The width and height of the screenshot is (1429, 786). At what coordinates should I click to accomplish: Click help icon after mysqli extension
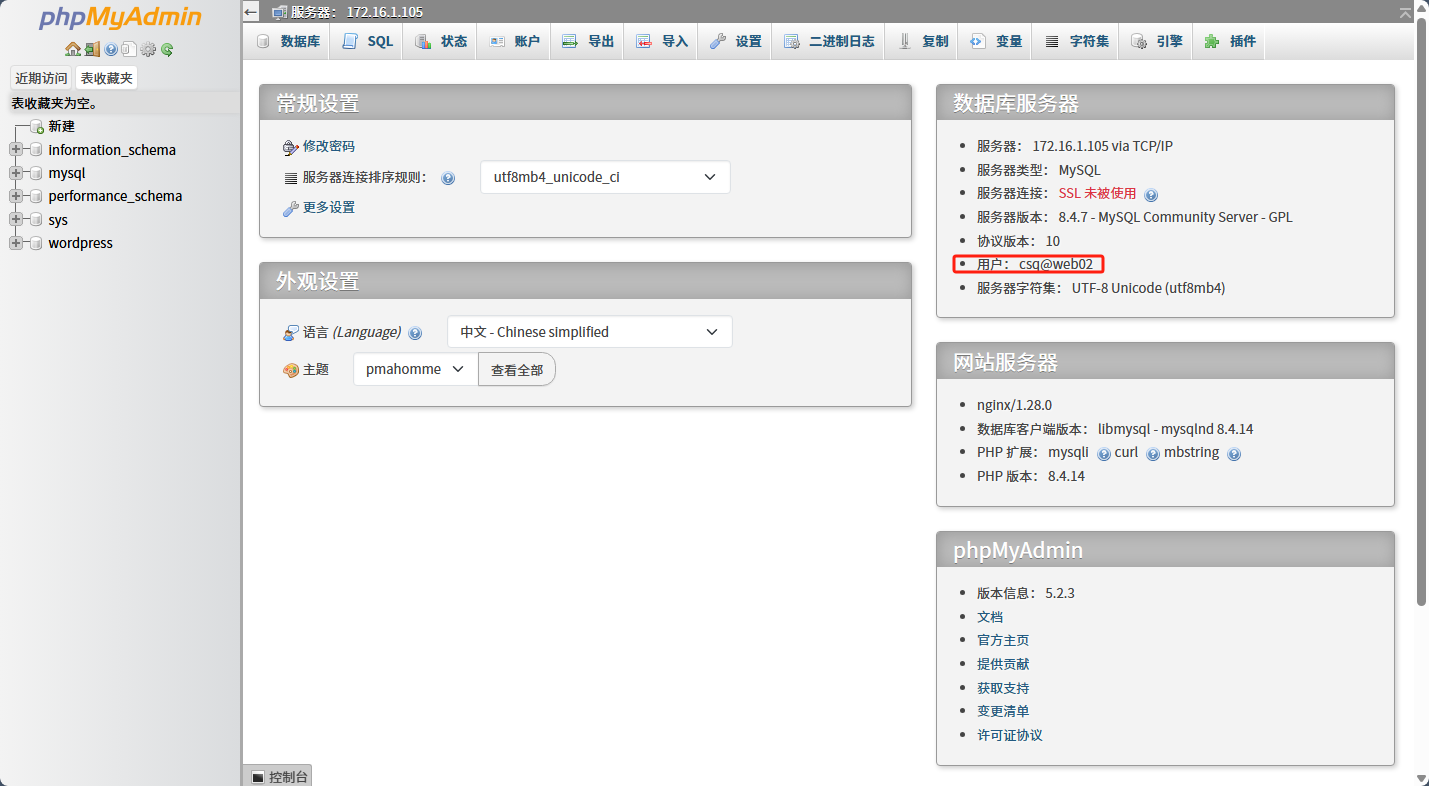(x=1104, y=454)
